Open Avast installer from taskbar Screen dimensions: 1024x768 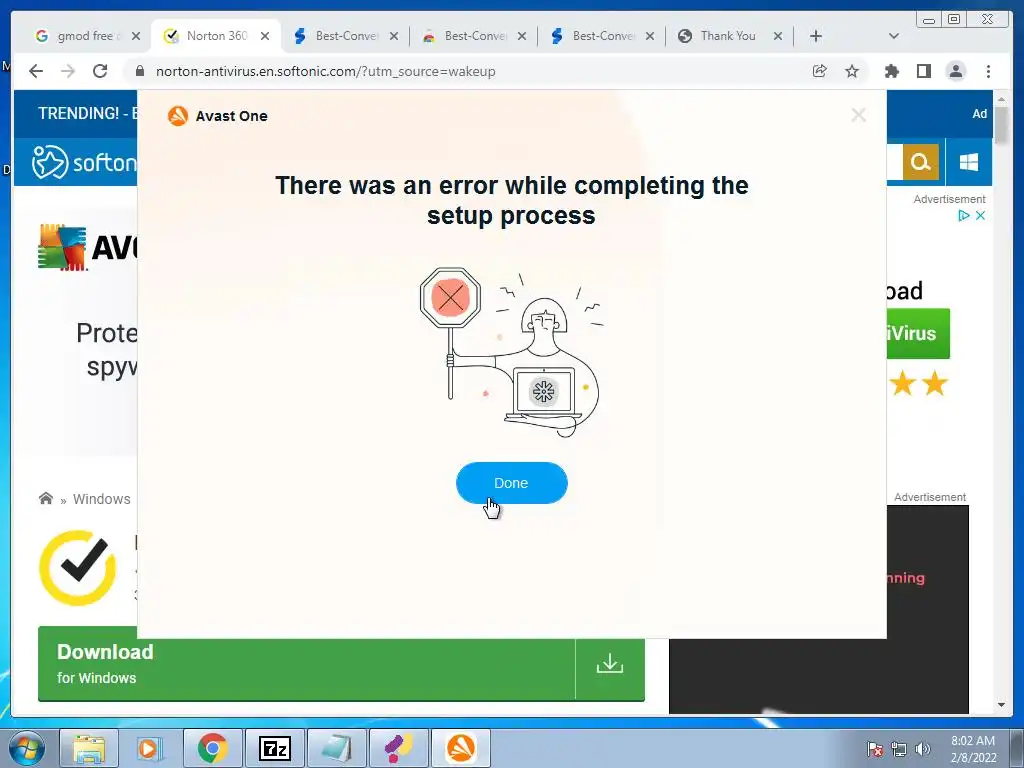(460, 748)
